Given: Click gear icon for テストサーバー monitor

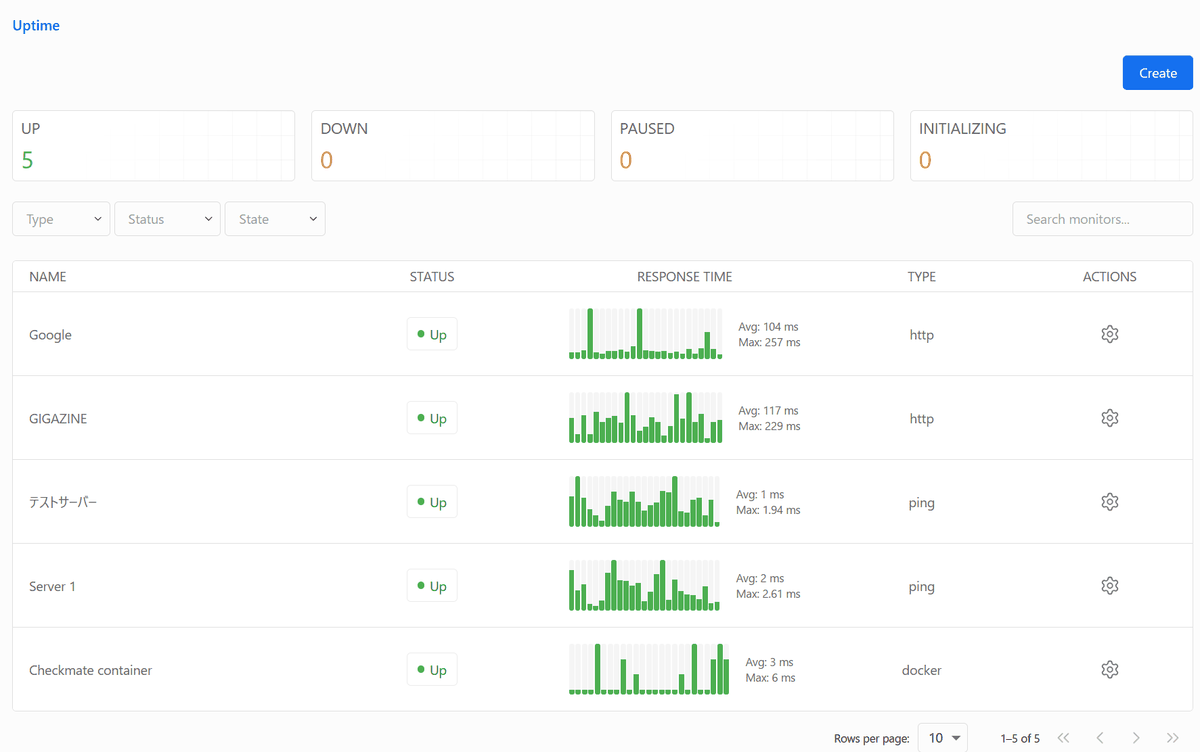Looking at the screenshot, I should coord(1109,502).
